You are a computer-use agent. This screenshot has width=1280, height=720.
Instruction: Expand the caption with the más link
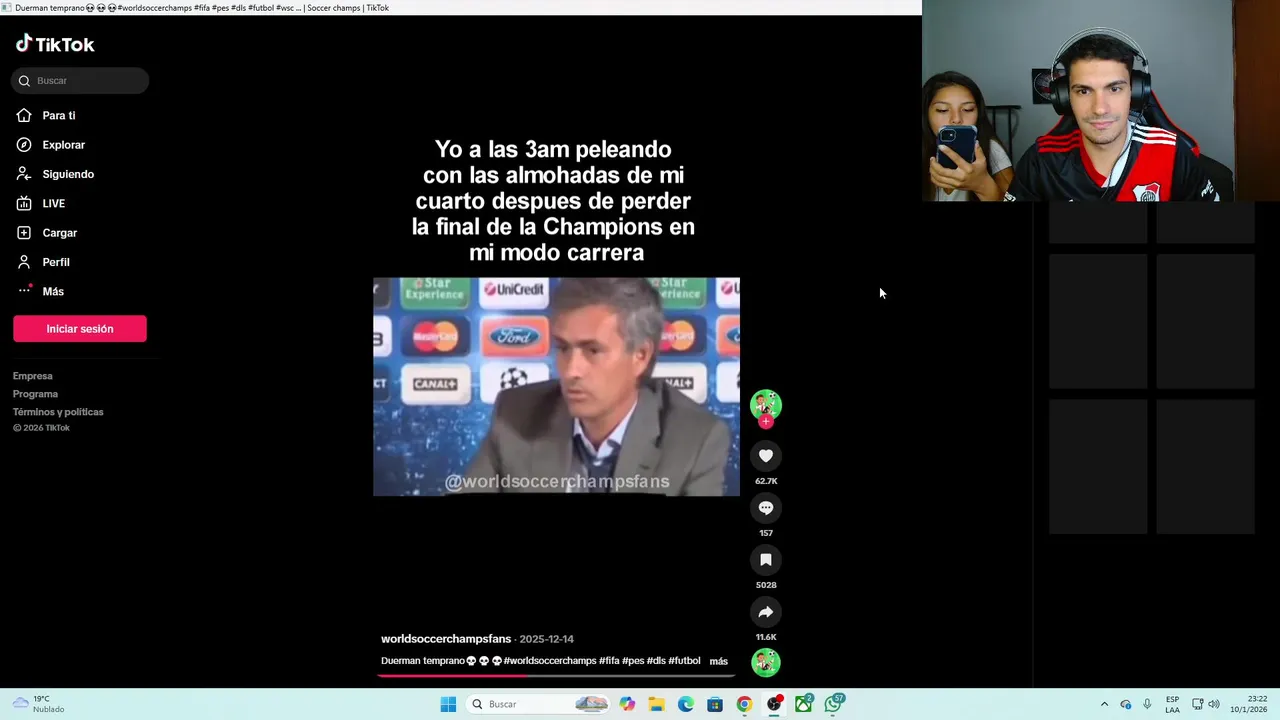718,661
